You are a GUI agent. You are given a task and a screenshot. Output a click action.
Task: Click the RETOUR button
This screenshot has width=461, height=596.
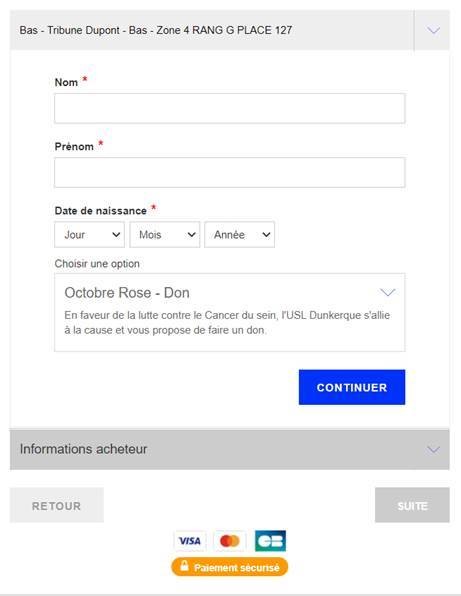pyautogui.click(x=57, y=506)
